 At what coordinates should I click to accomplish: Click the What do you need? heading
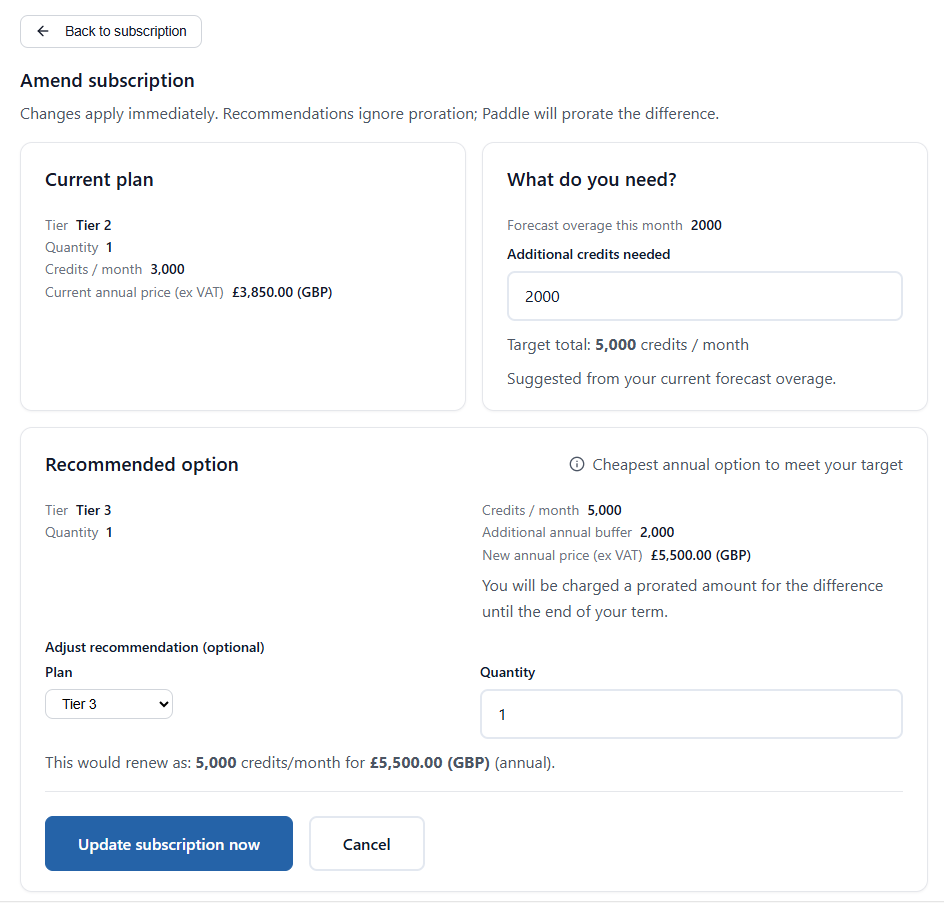(x=592, y=180)
